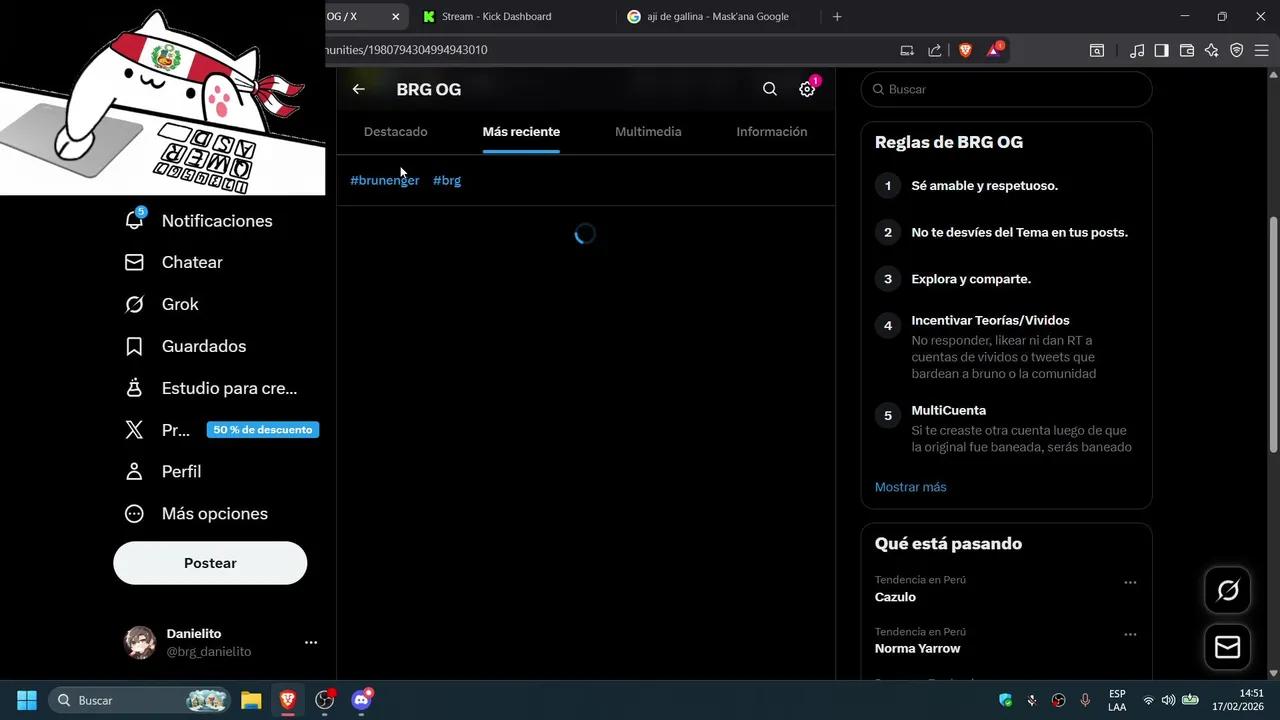1280x720 pixels.
Task: Click the taskbar Buscar search box
Action: [x=140, y=700]
